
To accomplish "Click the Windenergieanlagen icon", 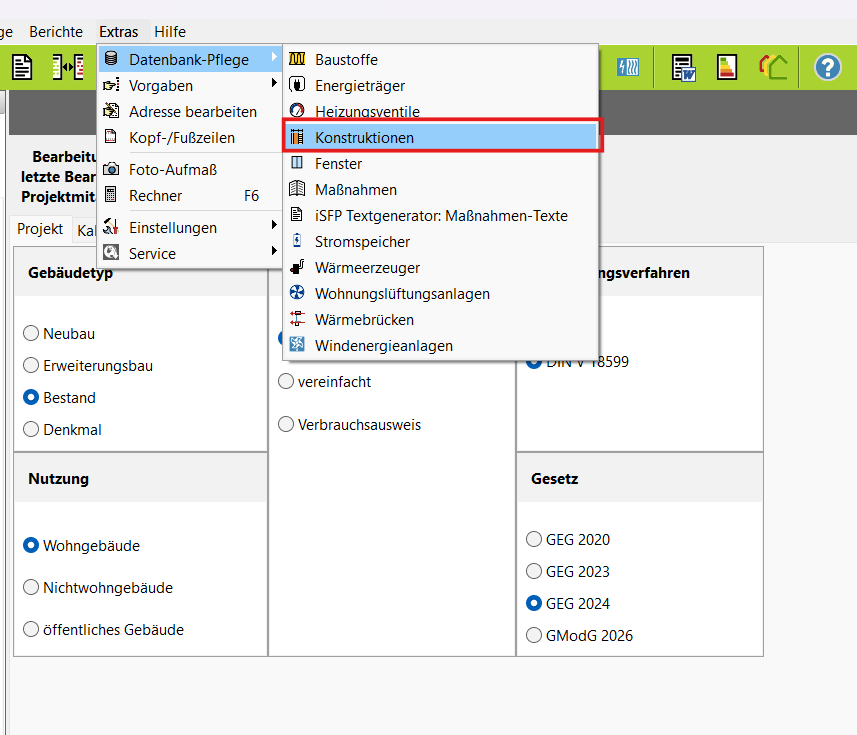I will click(x=297, y=344).
